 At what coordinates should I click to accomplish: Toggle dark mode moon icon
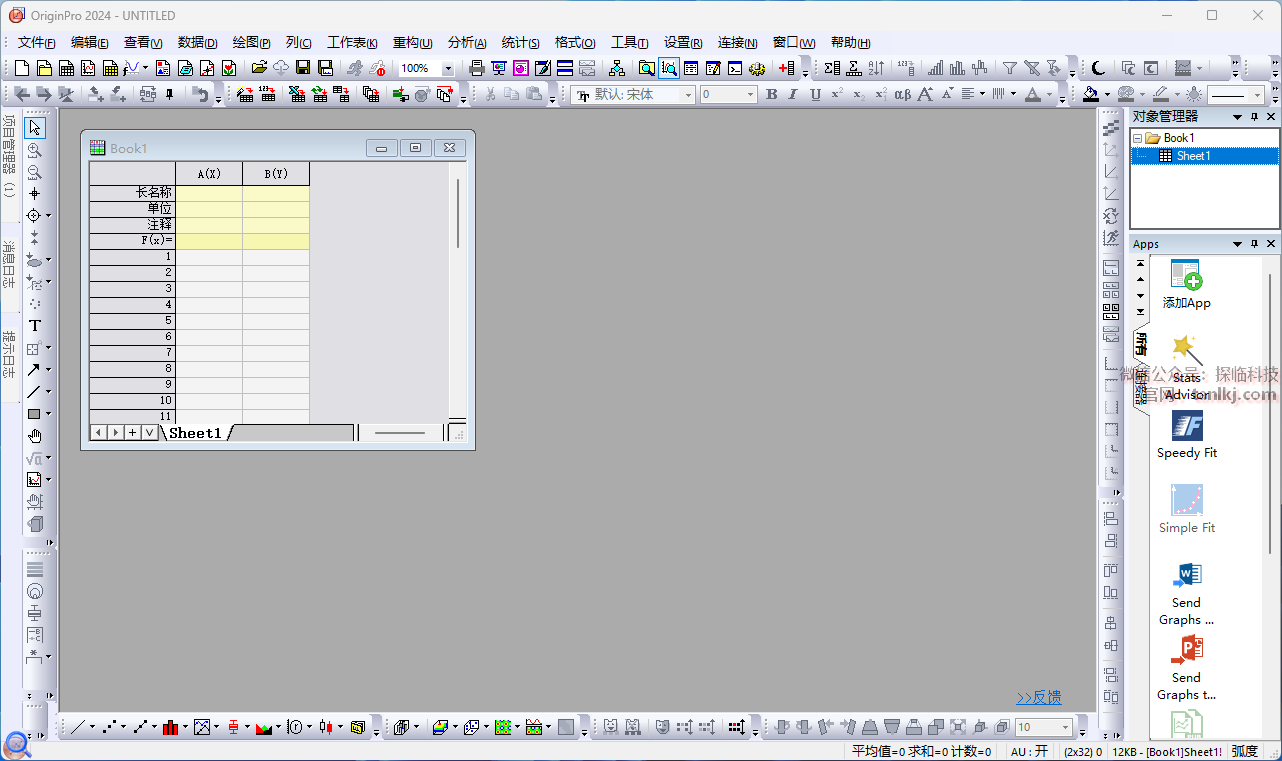point(1098,68)
